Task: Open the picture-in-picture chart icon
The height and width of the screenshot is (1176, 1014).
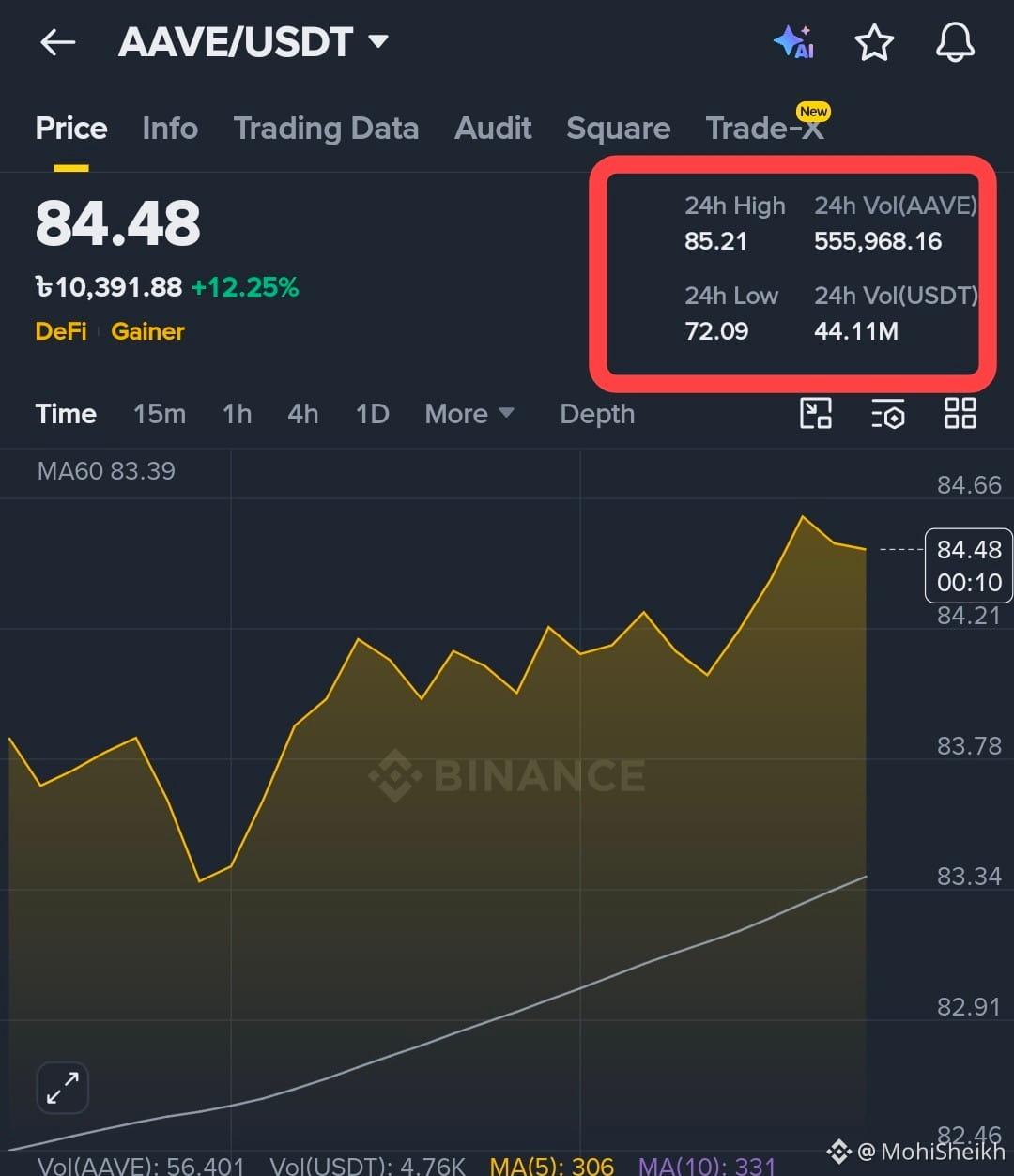Action: pos(815,413)
